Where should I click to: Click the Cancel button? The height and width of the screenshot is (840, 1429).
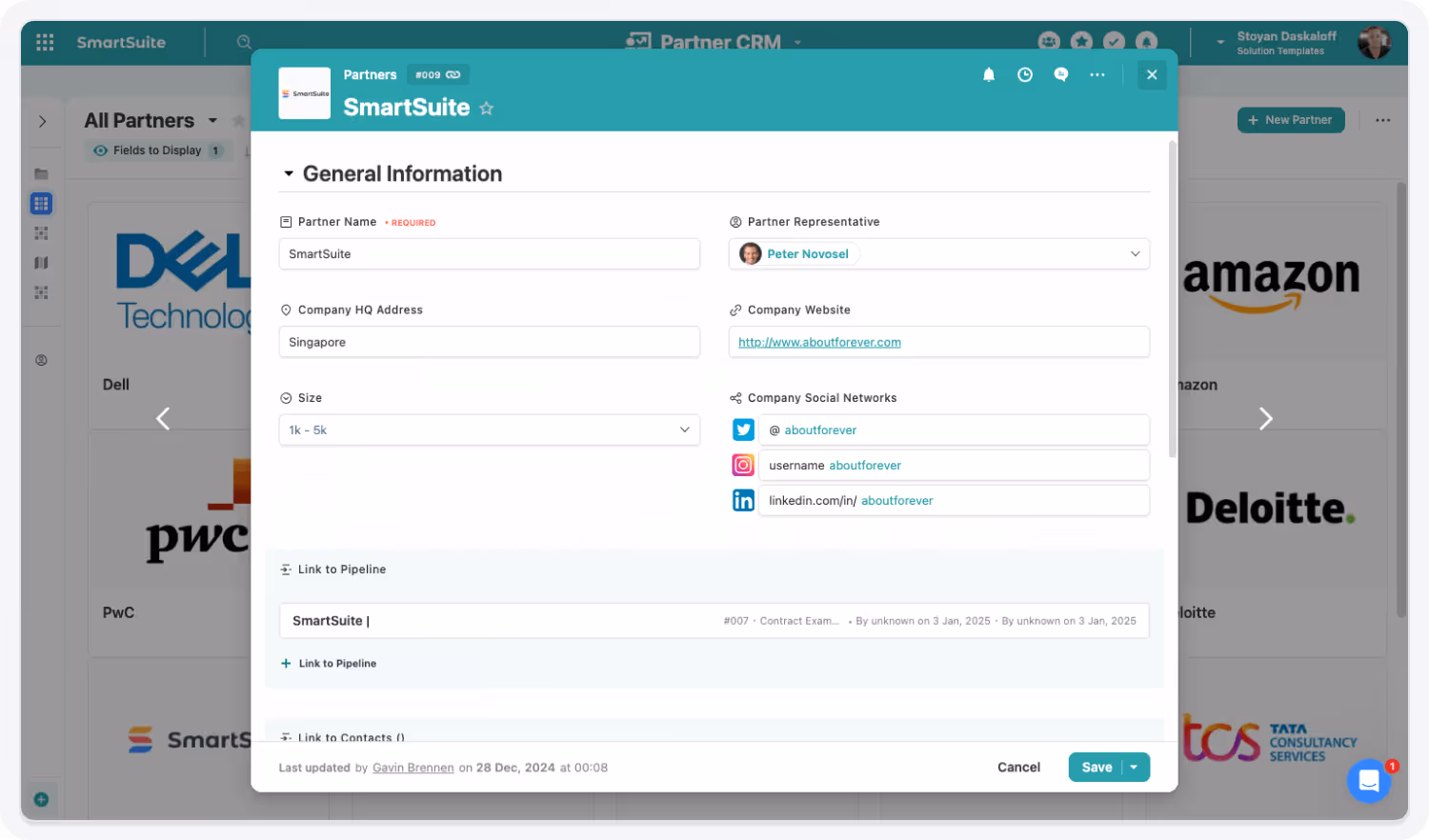(1018, 767)
